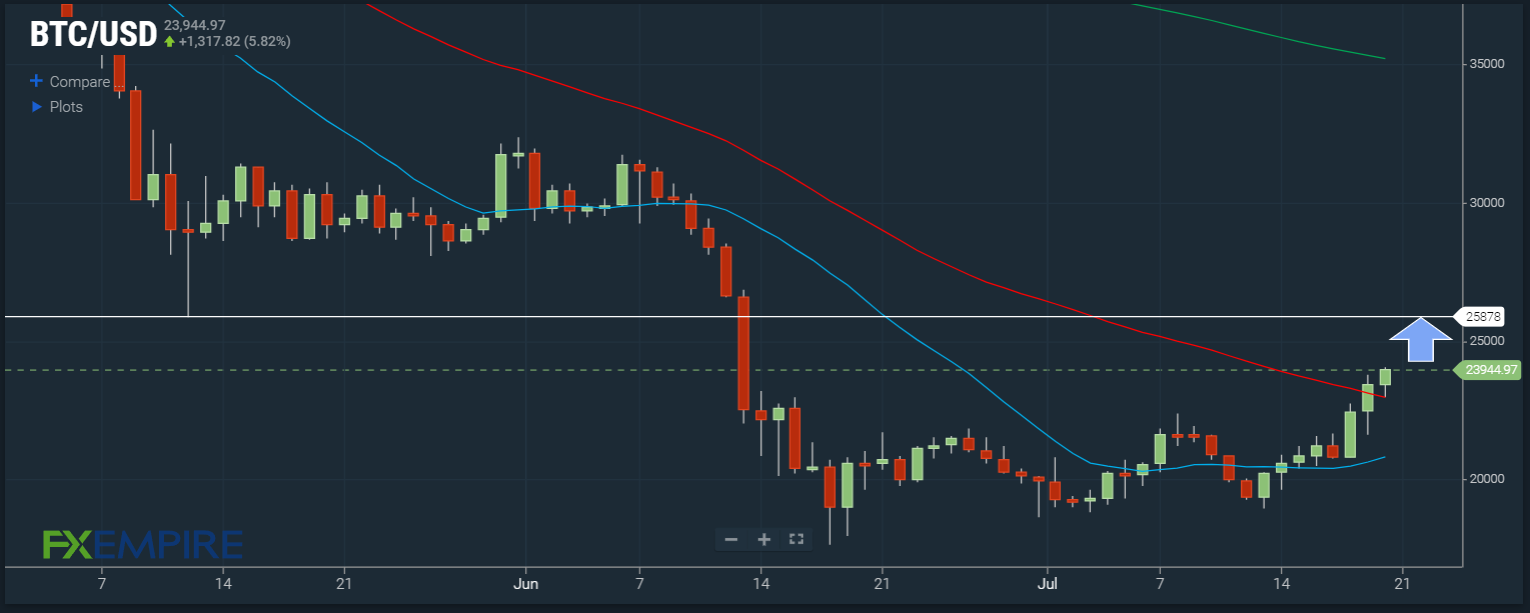The image size is (1530, 613).
Task: Expand the Plots triangle
Action: (37, 106)
